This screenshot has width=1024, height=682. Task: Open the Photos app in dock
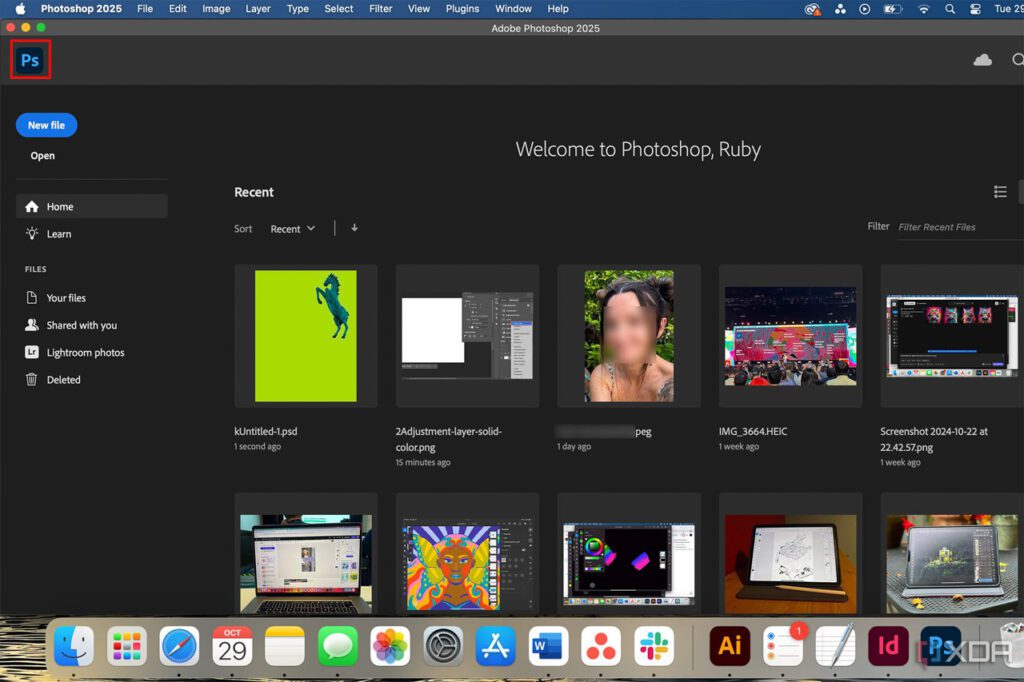click(390, 646)
